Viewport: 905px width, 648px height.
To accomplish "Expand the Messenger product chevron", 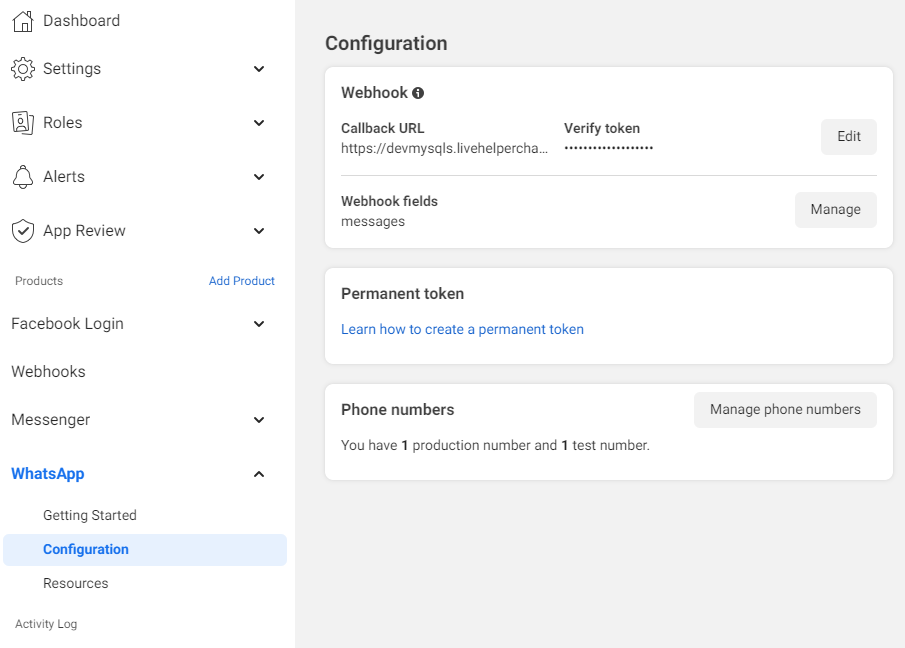I will tap(259, 420).
